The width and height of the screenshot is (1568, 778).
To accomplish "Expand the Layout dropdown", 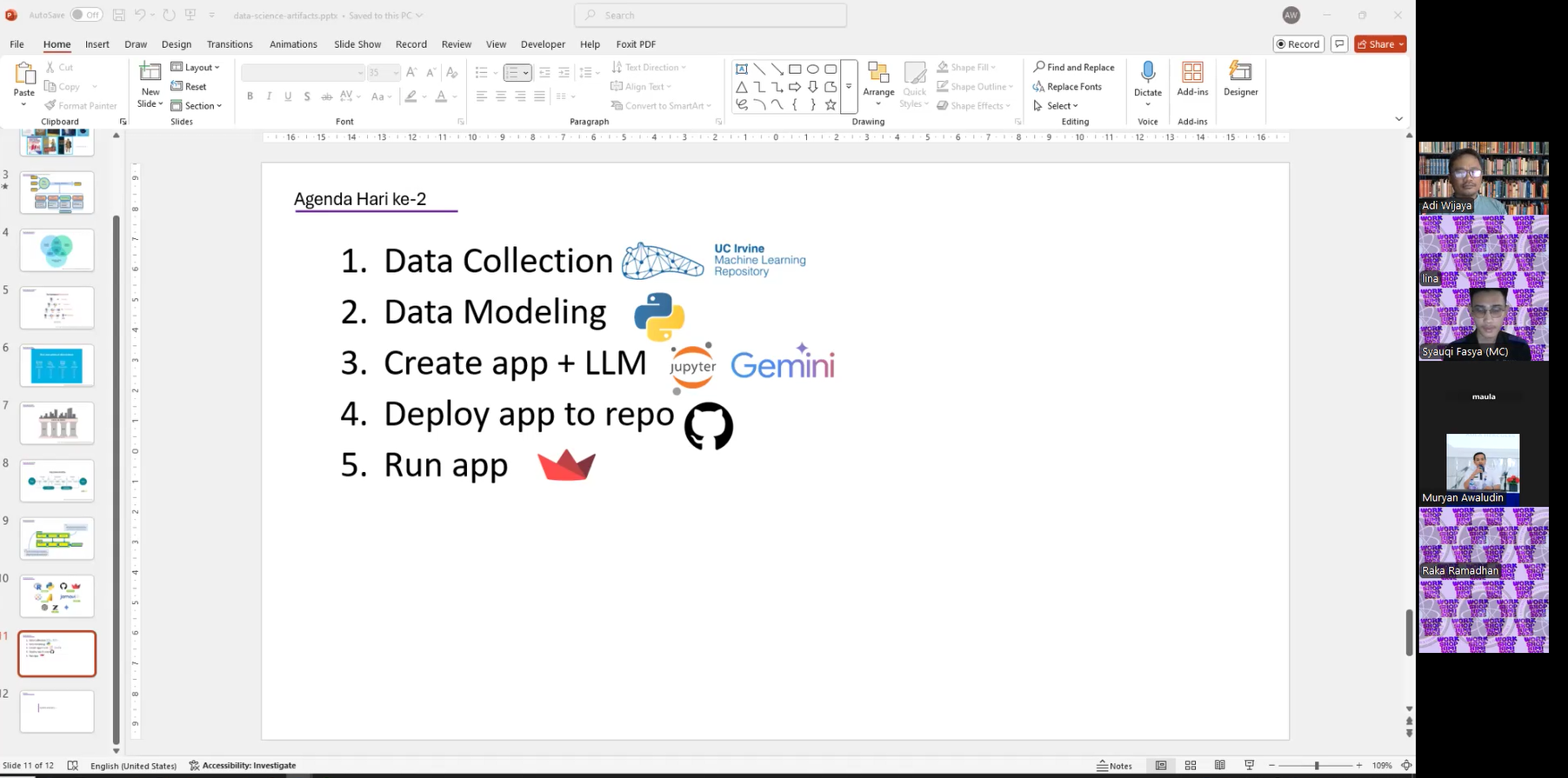I will [196, 67].
